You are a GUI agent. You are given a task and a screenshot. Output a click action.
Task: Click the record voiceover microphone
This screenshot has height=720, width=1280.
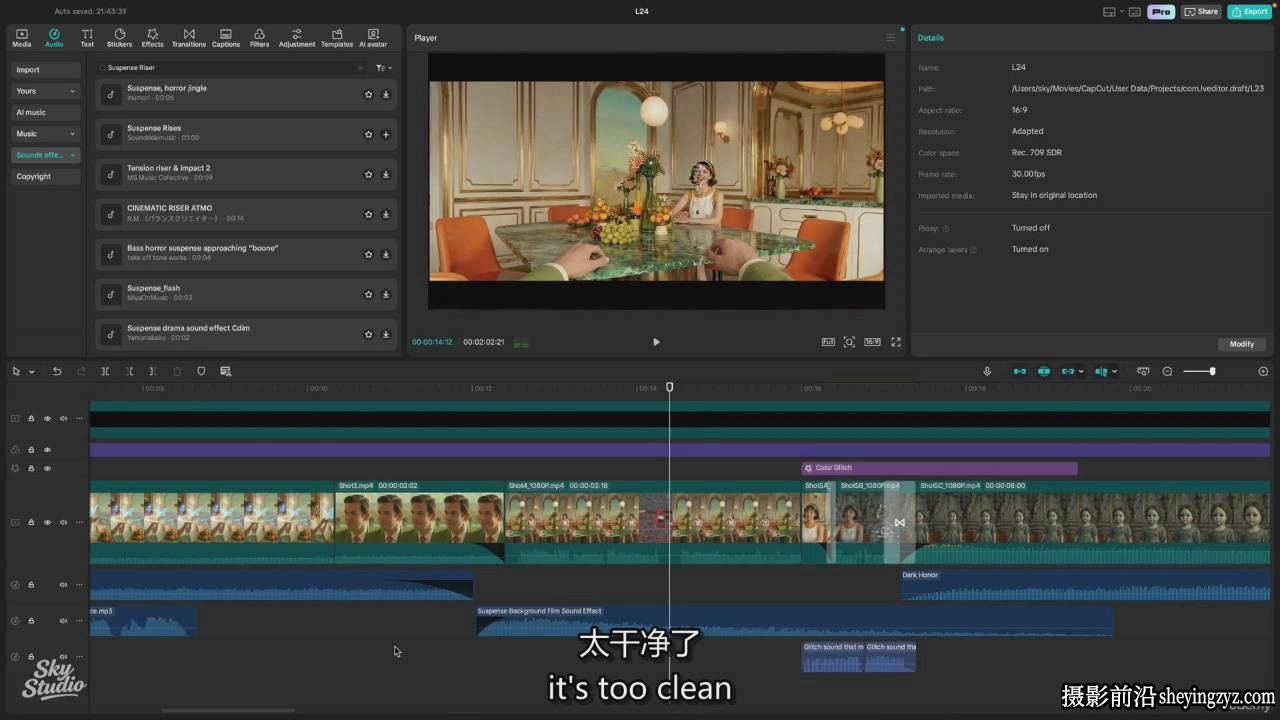coord(987,371)
